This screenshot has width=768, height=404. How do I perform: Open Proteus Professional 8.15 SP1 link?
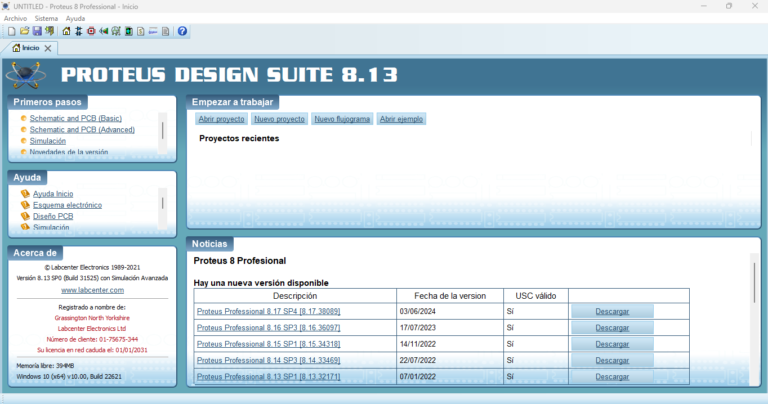coord(268,344)
